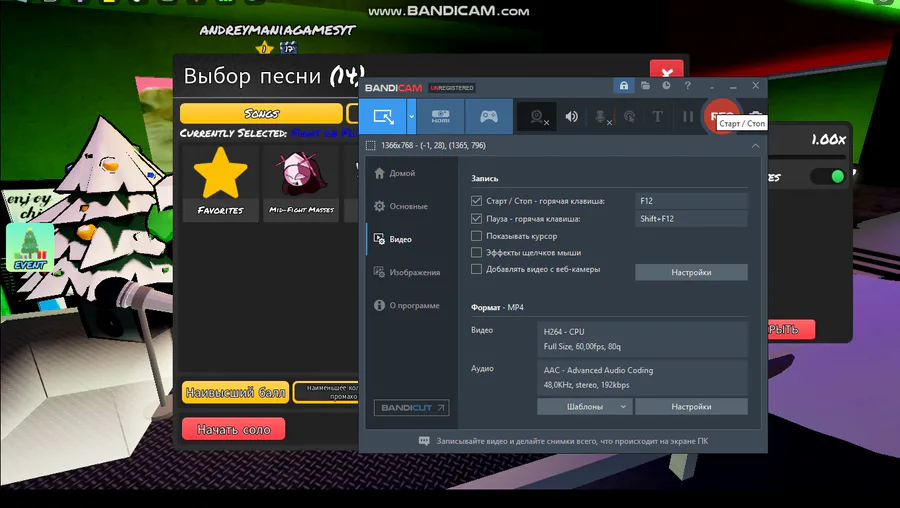Click the 1.00x speed value
The height and width of the screenshot is (508, 900).
click(828, 139)
